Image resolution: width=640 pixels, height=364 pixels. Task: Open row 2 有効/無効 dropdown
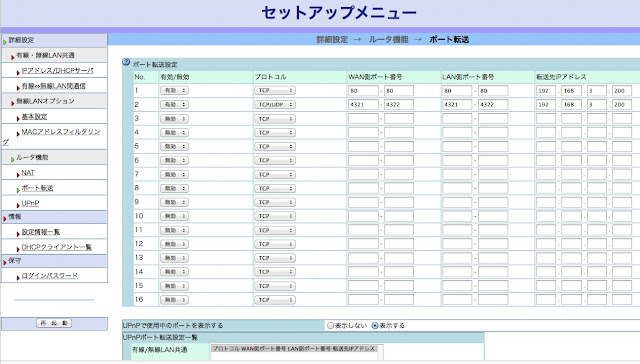point(174,104)
